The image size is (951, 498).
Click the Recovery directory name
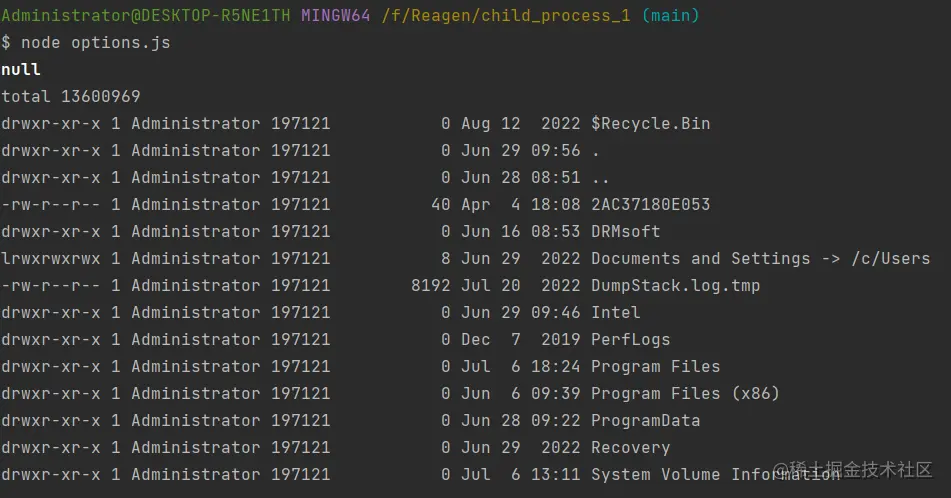[630, 448]
